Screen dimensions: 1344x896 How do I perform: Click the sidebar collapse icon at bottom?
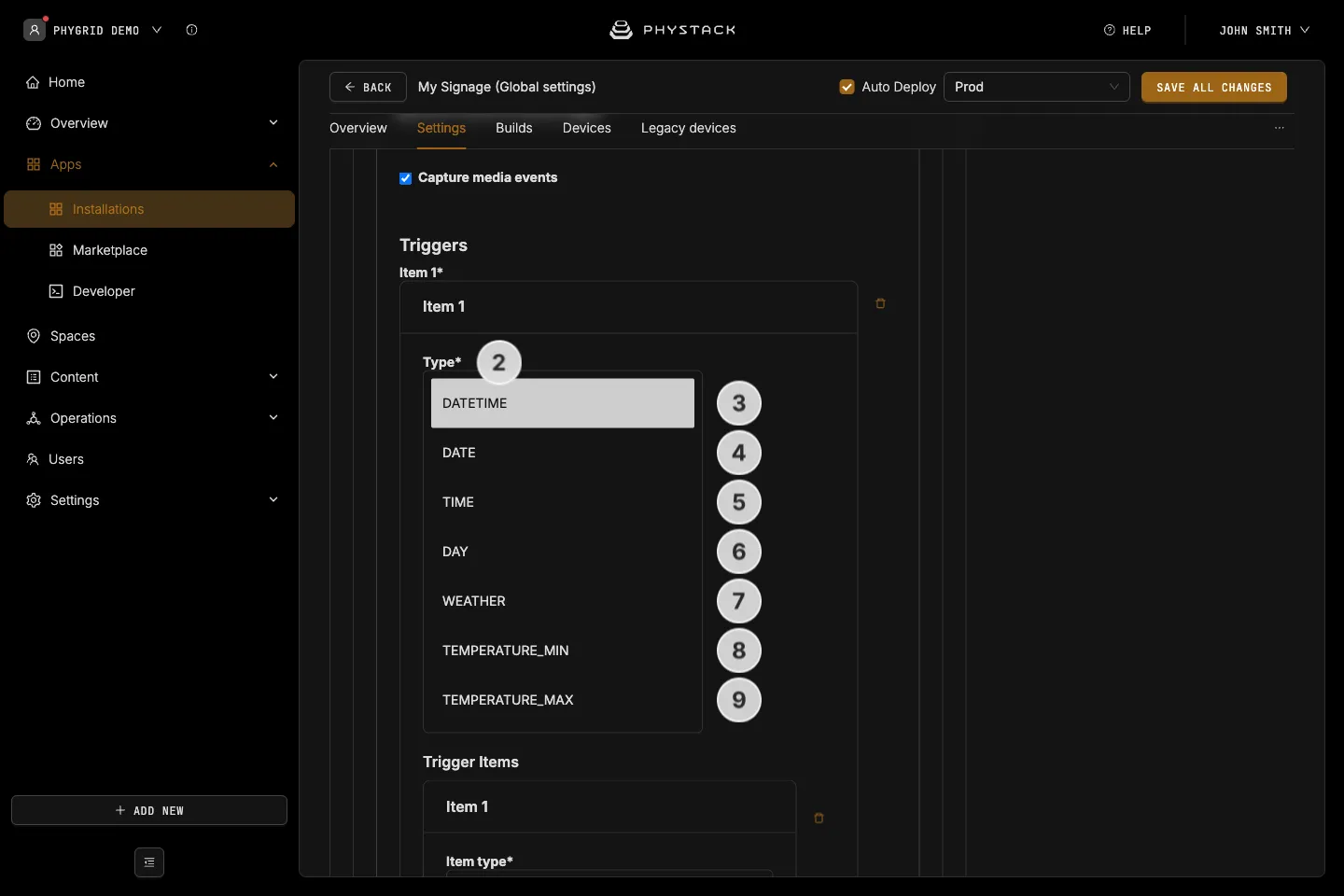click(x=149, y=862)
